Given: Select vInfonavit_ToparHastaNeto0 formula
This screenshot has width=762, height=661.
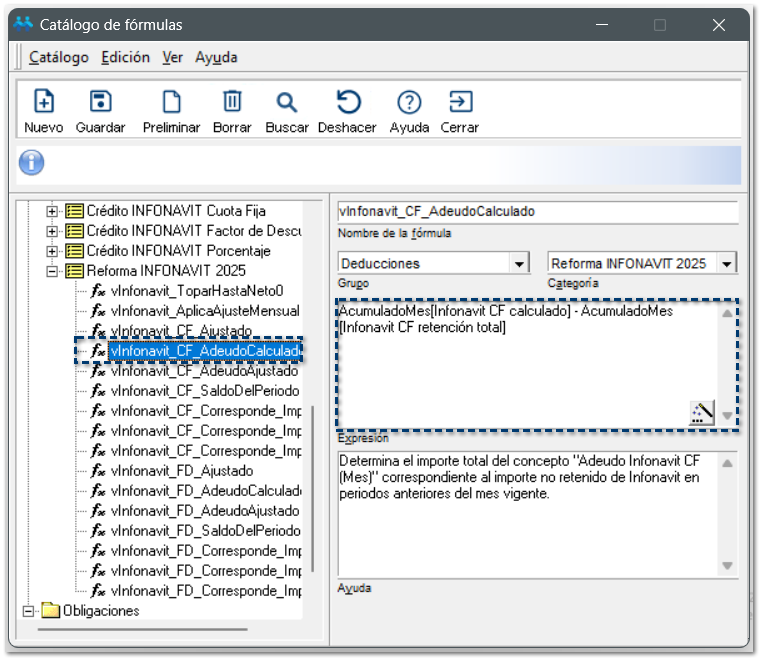Looking at the screenshot, I should [x=190, y=291].
